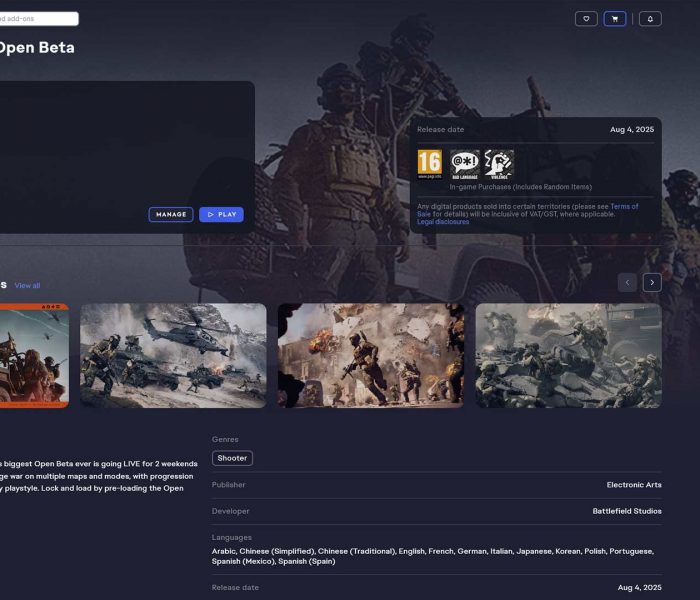Click the Electronic Arts publisher name

click(633, 485)
